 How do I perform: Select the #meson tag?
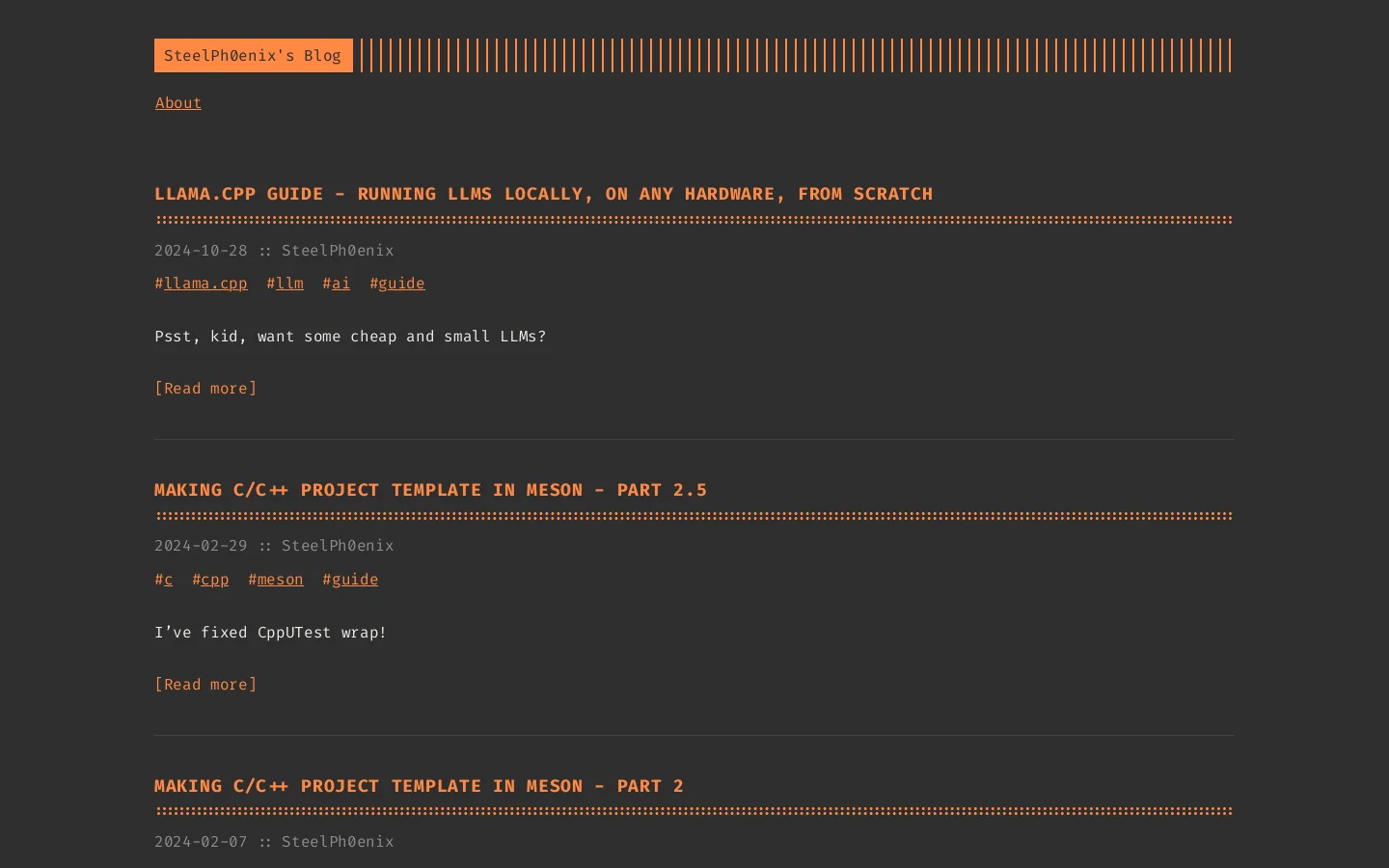pyautogui.click(x=280, y=580)
